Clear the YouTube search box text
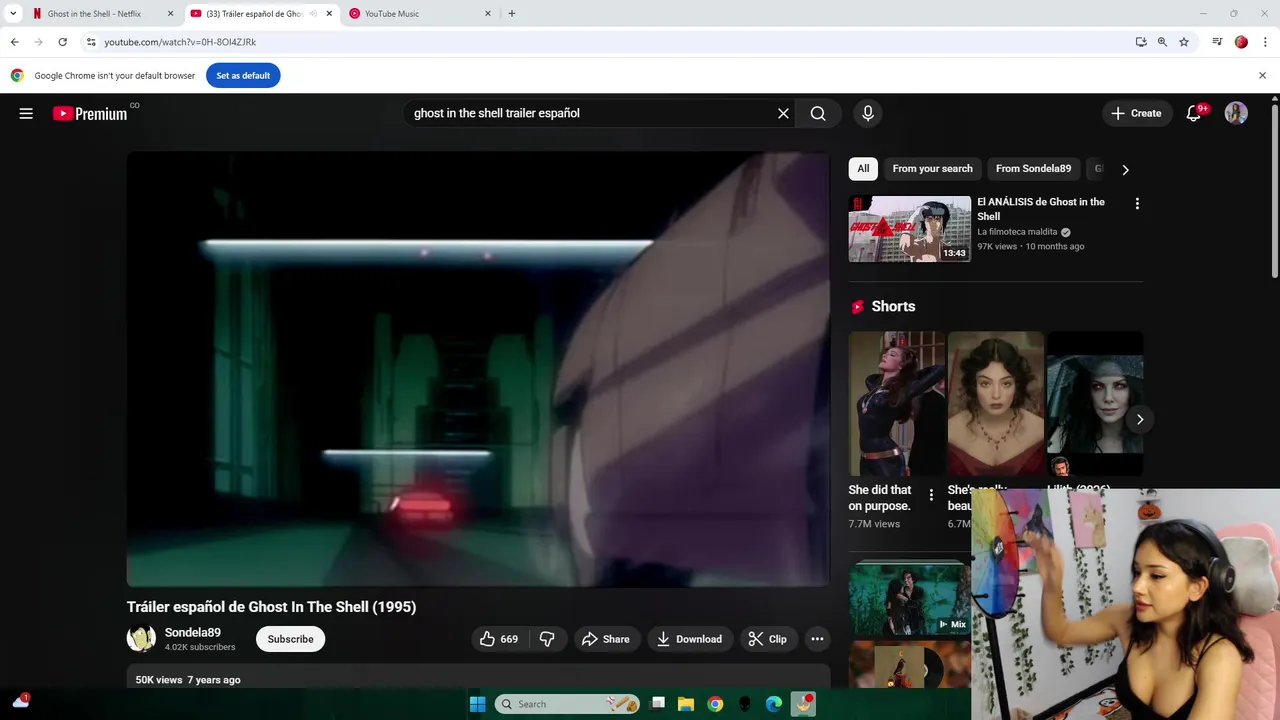Viewport: 1280px width, 720px height. coord(783,113)
